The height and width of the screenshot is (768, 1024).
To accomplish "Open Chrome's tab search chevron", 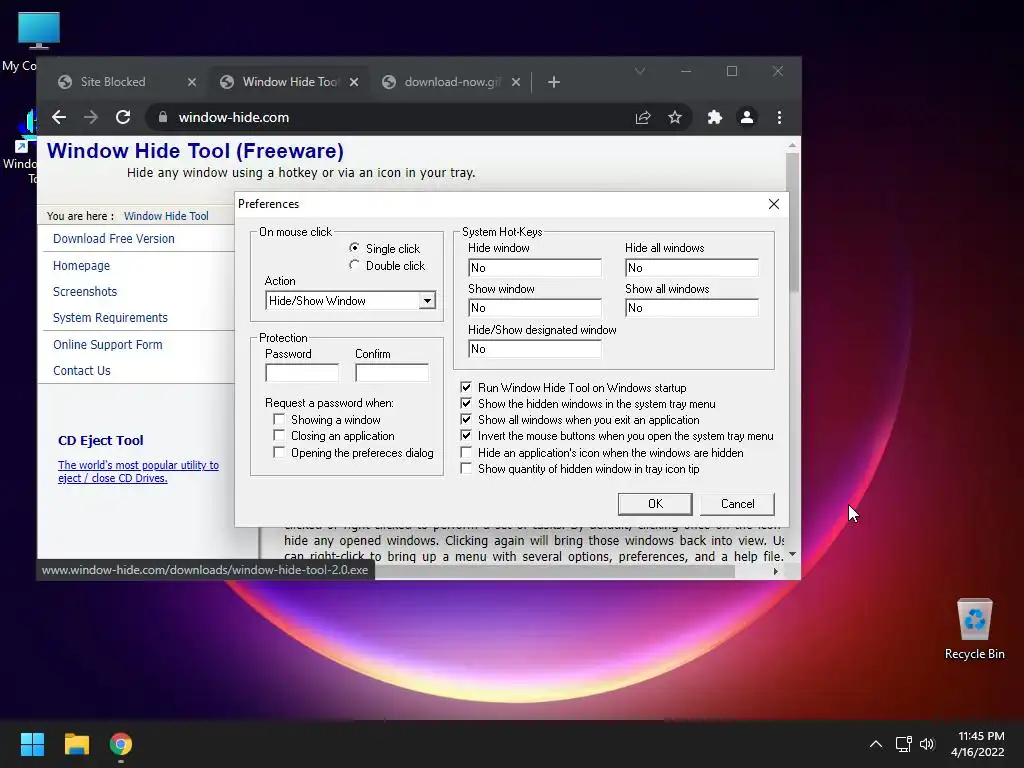I will 640,71.
